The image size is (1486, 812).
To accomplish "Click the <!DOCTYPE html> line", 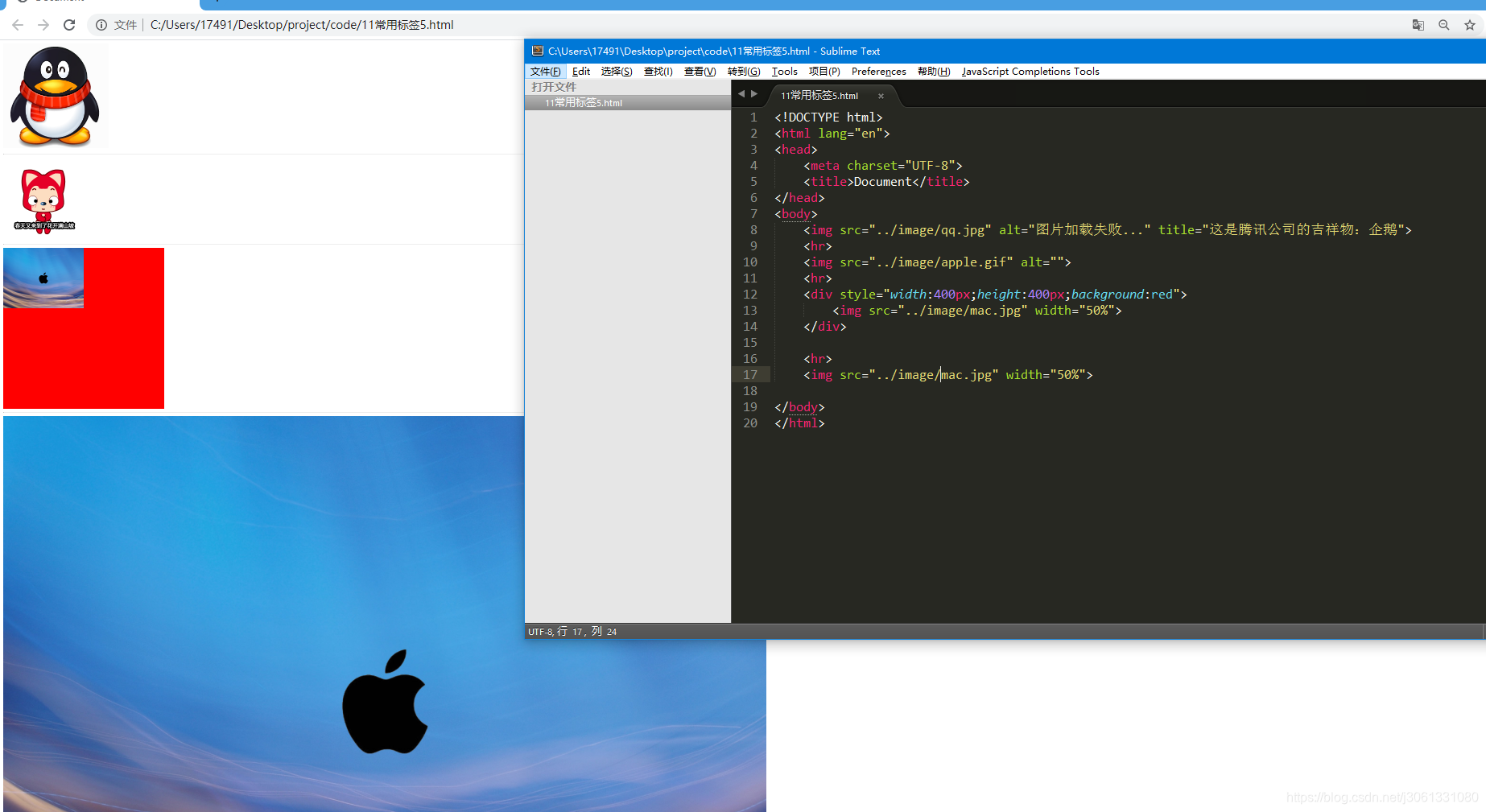I will (828, 117).
